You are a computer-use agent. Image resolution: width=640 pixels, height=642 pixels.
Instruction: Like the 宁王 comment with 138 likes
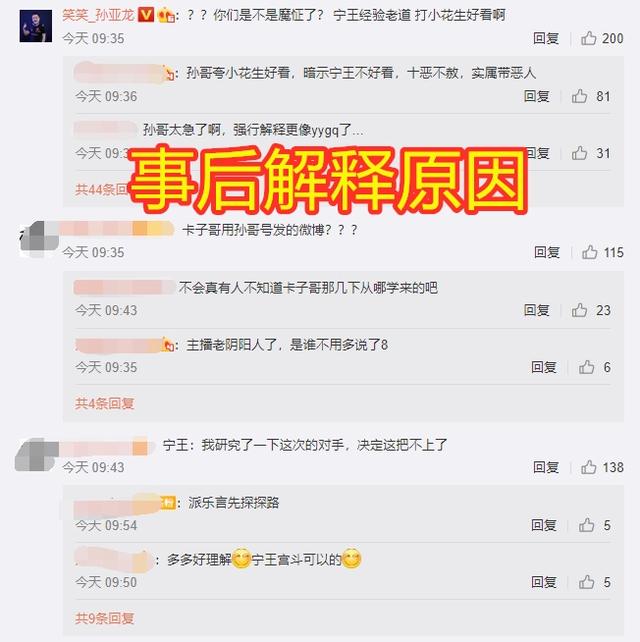(x=588, y=467)
